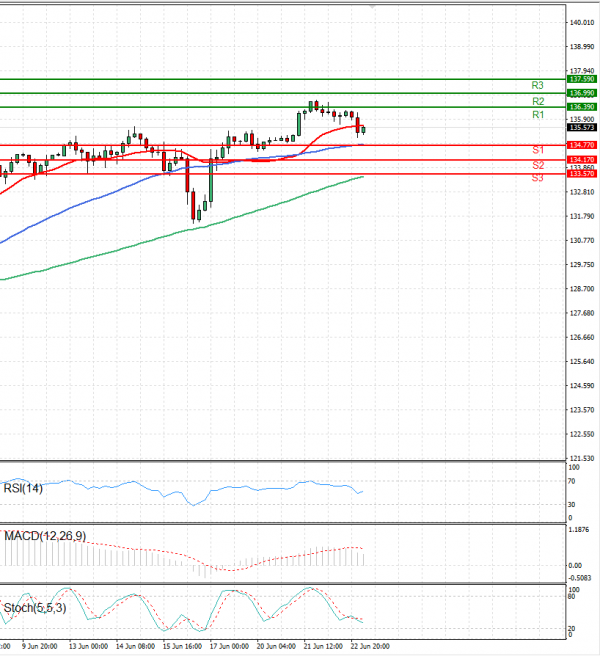Click the 125.640 price axis value
The height and width of the screenshot is (656, 600).
coord(582,361)
